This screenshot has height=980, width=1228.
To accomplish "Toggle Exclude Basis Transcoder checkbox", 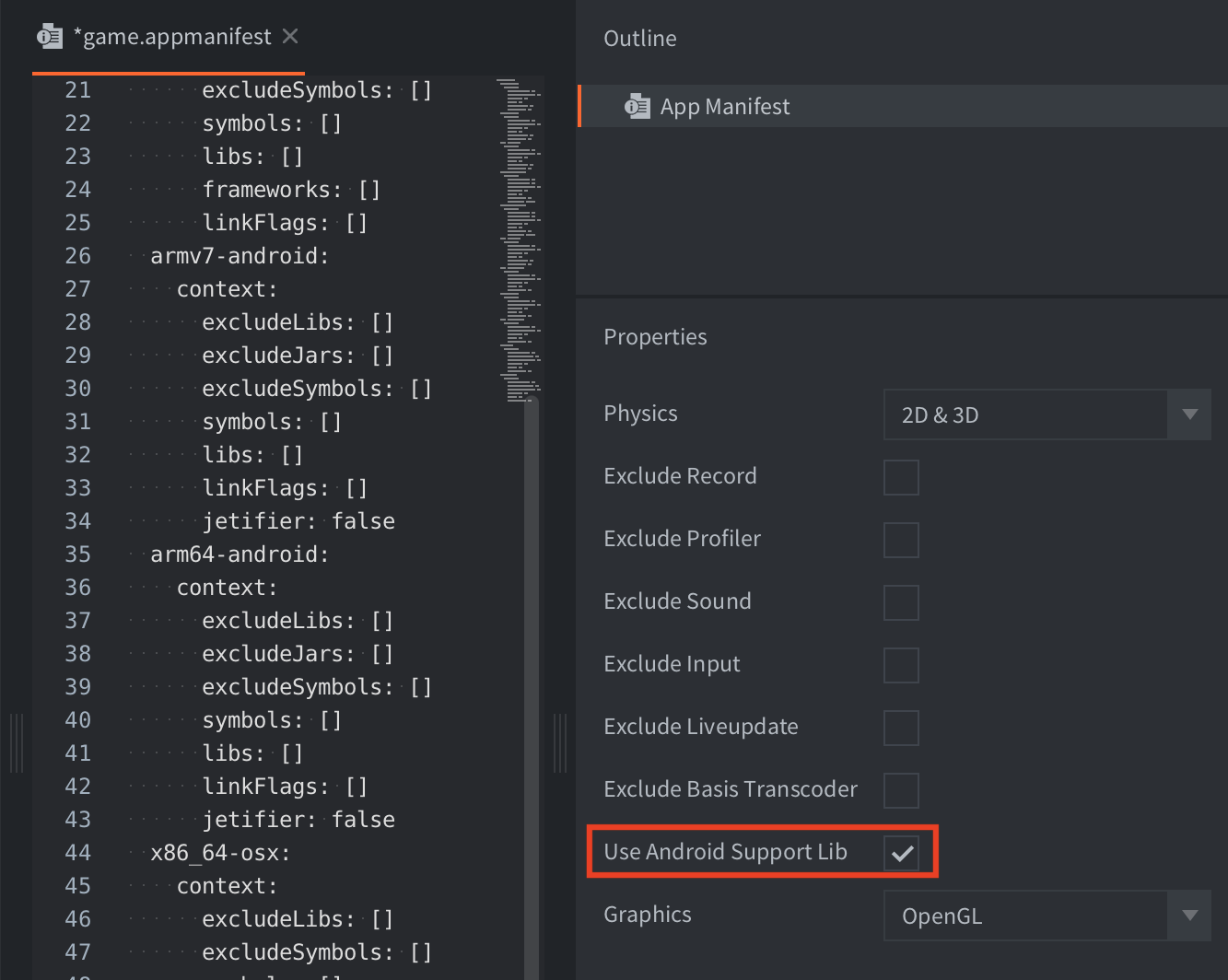I will point(901,790).
